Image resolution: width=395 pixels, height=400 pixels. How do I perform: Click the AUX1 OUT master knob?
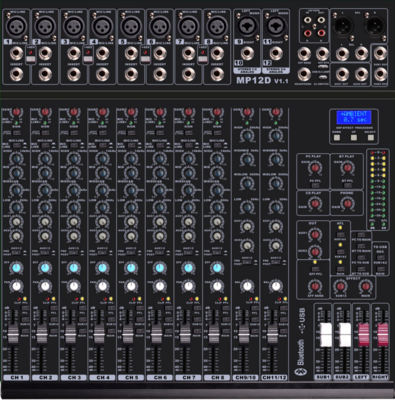[315, 235]
